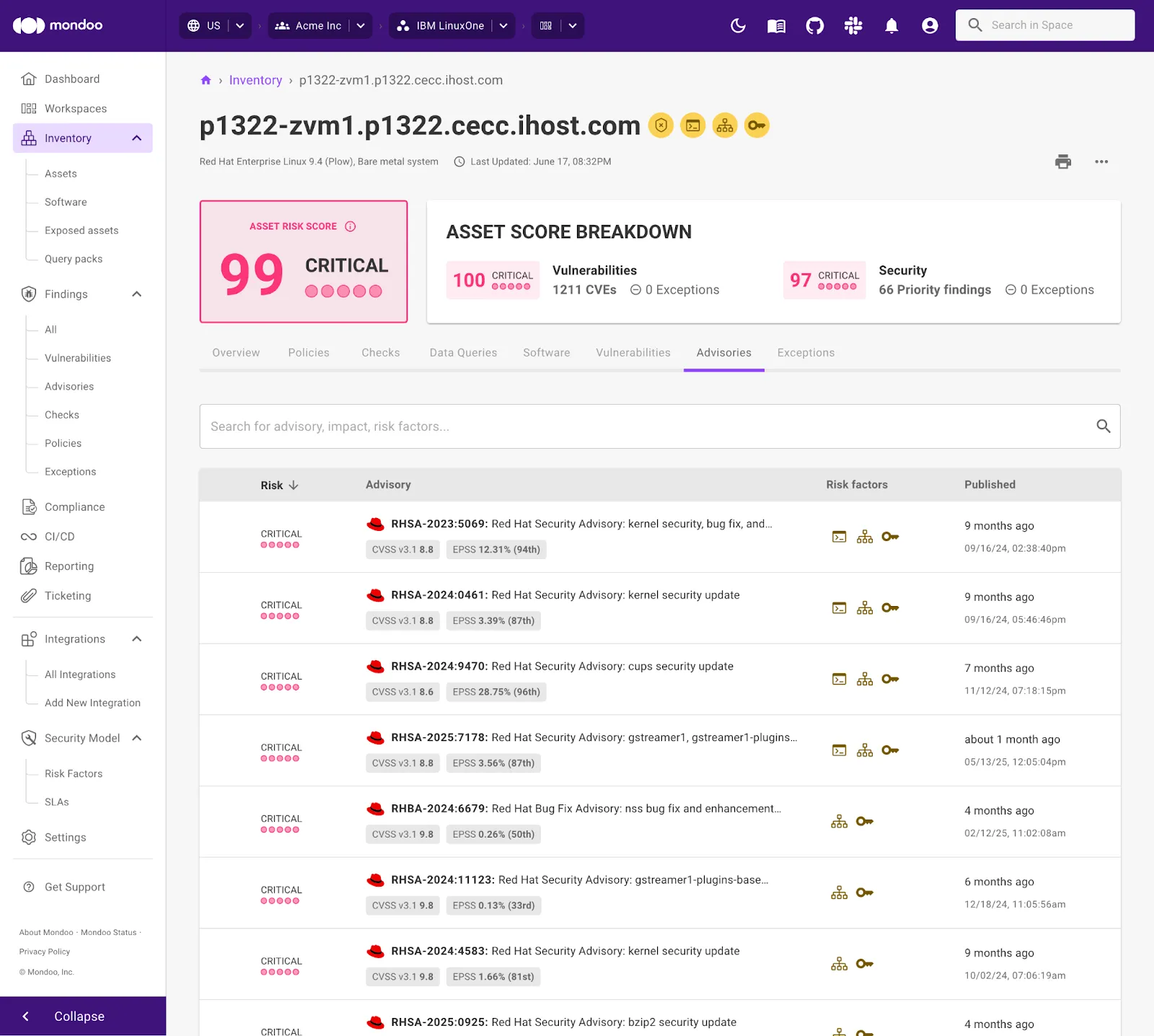
Task: Open CI/CD in the sidebar
Action: [59, 537]
